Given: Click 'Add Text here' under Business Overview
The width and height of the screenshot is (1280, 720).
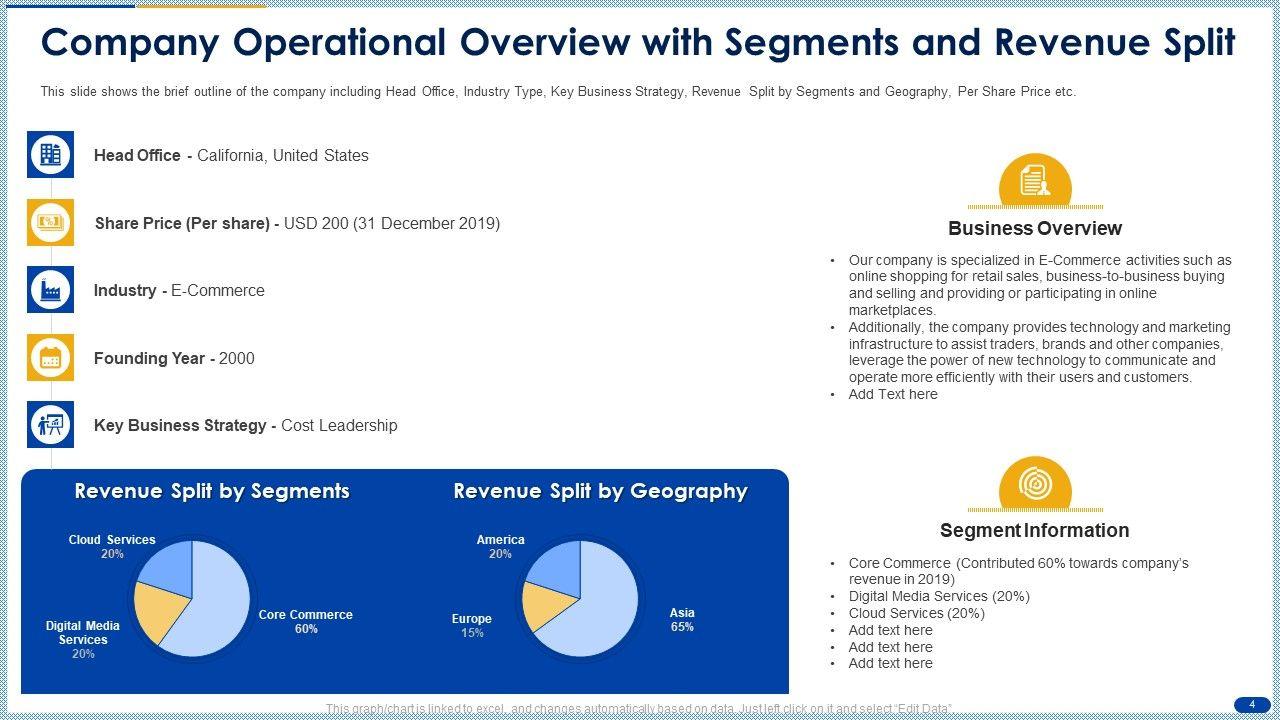Looking at the screenshot, I should point(892,394).
